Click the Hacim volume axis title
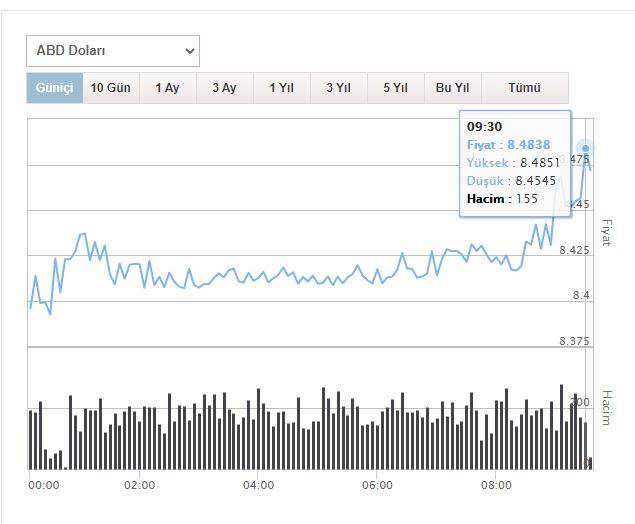 (x=605, y=408)
